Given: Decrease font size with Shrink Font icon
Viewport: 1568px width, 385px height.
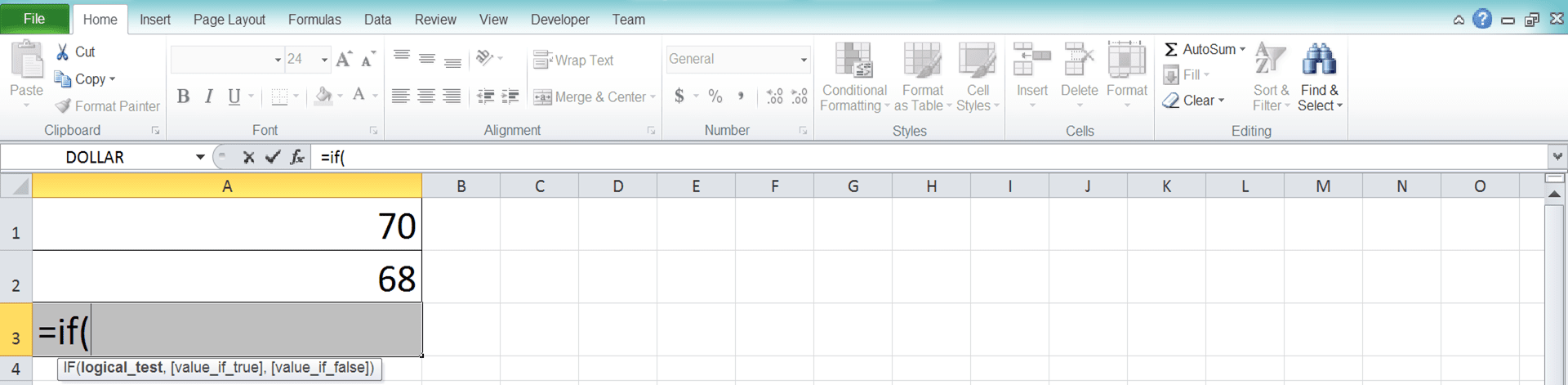Looking at the screenshot, I should [x=368, y=59].
